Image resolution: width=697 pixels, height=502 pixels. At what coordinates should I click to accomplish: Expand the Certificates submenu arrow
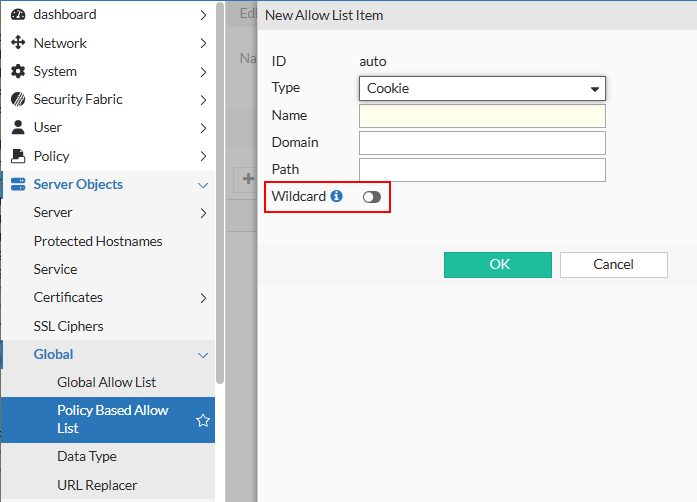pyautogui.click(x=203, y=298)
